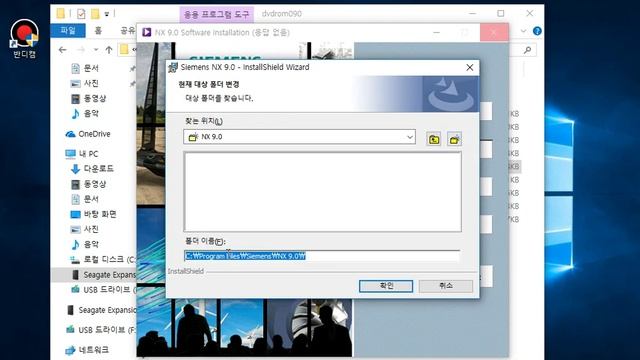The width and height of the screenshot is (640, 360).
Task: Select the 응용 프로그램 도구 ribbon tab
Action: pyautogui.click(x=216, y=14)
